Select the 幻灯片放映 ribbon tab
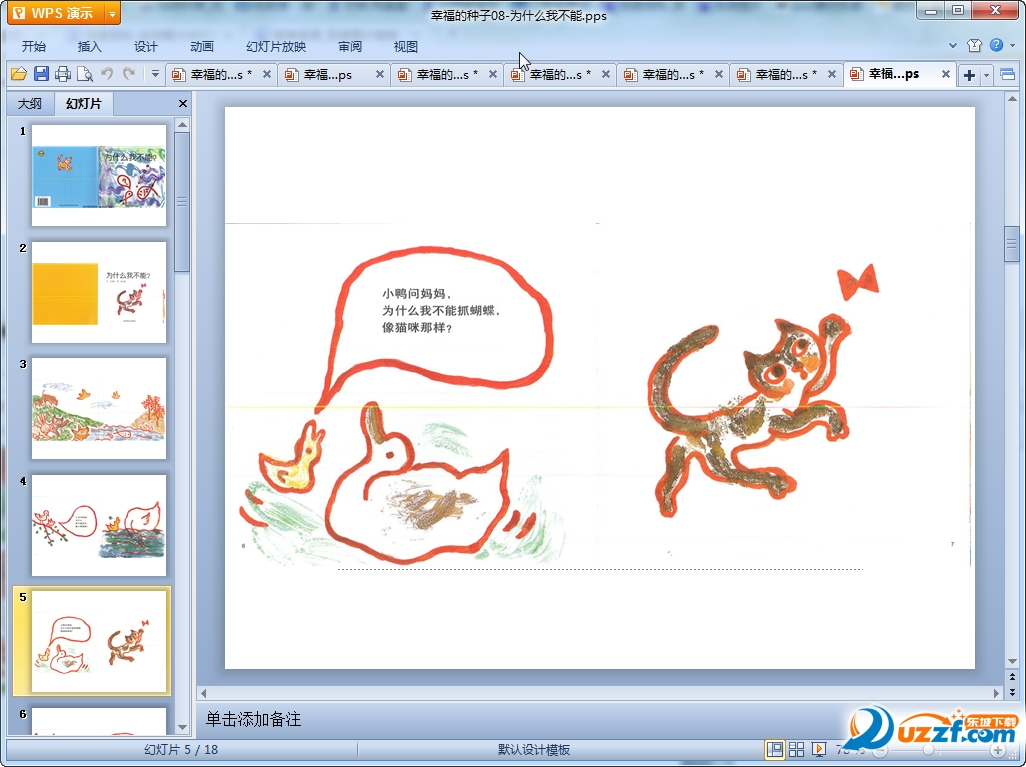Viewport: 1026px width, 767px height. point(276,46)
